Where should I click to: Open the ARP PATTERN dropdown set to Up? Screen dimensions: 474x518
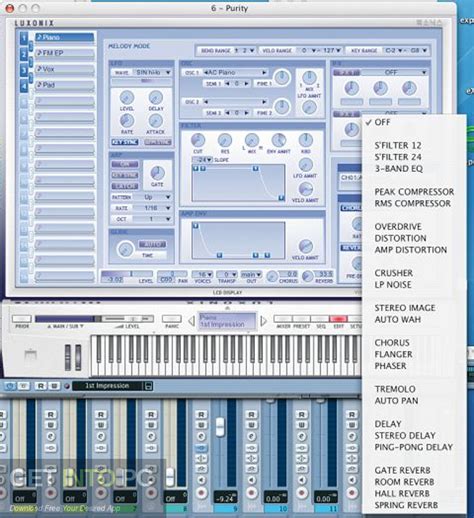click(153, 197)
